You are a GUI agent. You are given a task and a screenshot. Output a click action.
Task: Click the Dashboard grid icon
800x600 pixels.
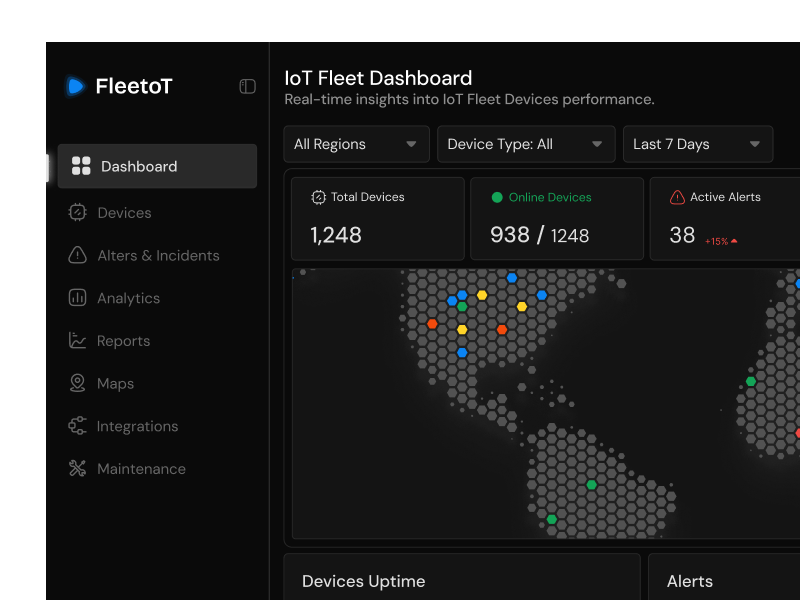[81, 166]
